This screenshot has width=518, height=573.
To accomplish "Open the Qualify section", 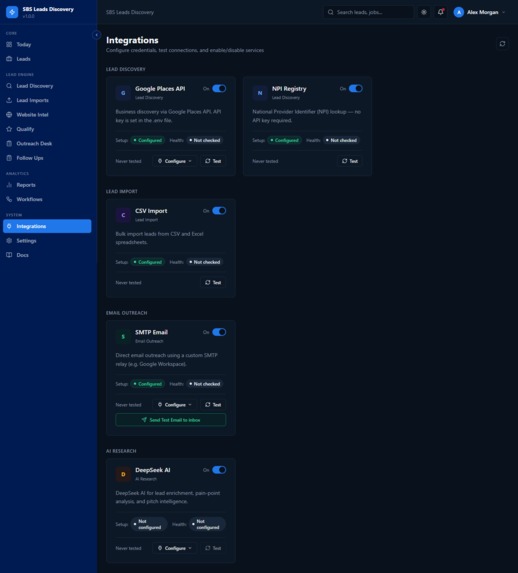I will 47,129.
